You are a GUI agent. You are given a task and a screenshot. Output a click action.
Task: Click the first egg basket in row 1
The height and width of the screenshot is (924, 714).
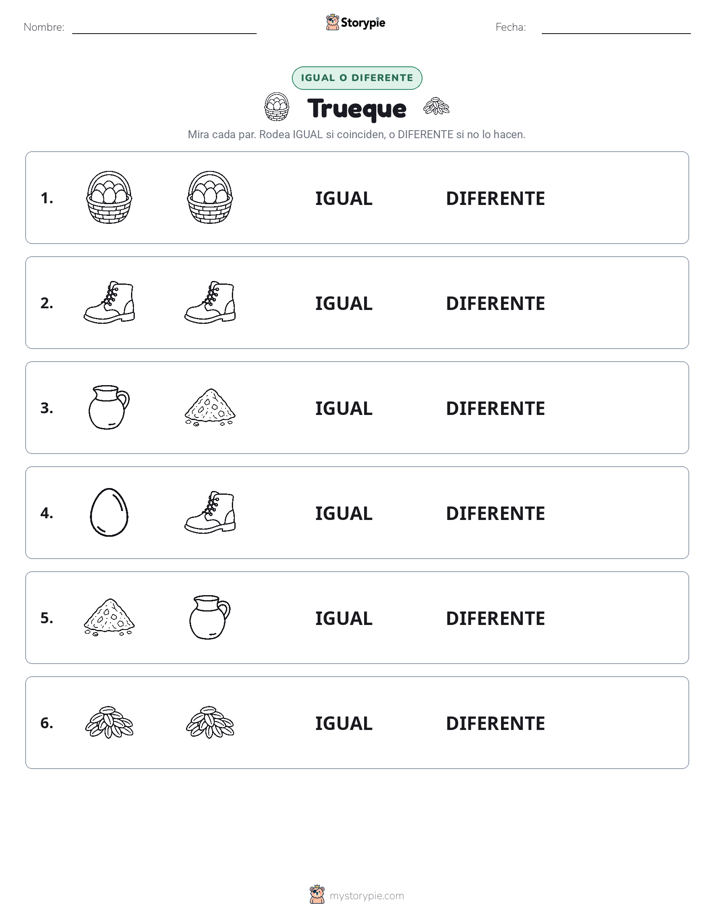point(109,197)
